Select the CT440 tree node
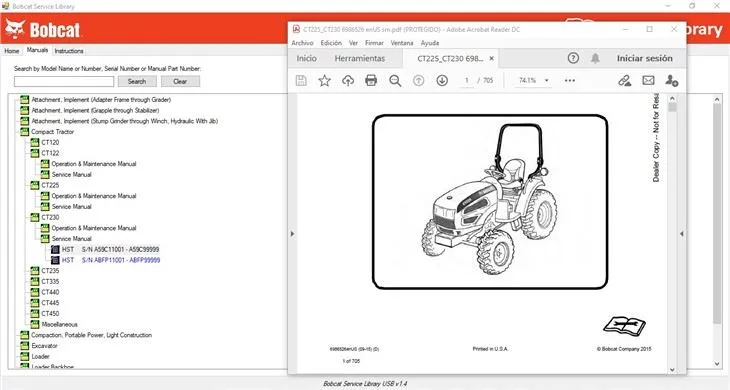 click(50, 292)
